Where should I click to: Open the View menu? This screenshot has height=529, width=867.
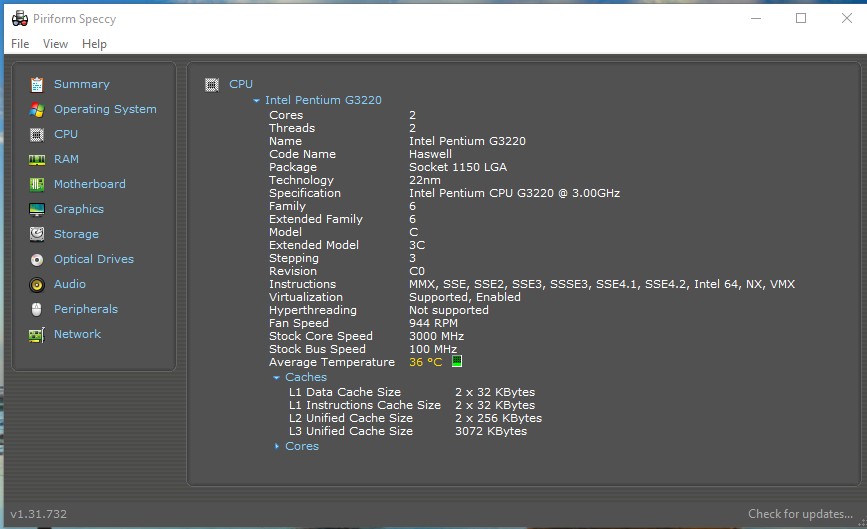click(55, 44)
